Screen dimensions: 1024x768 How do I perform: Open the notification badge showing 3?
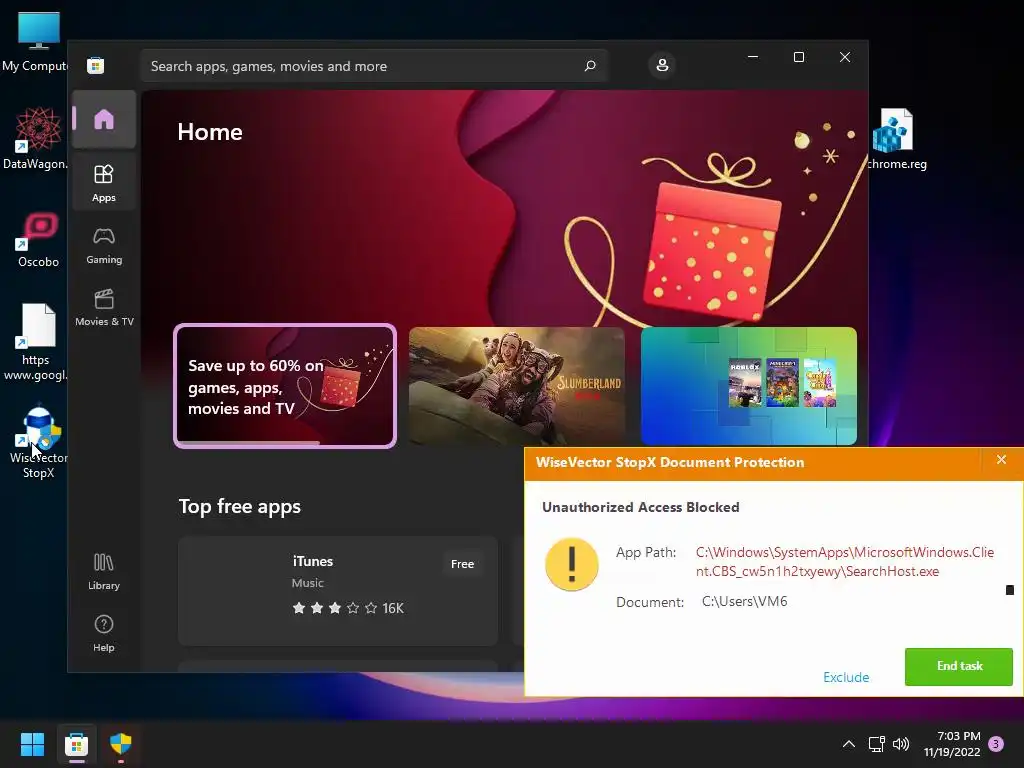996,744
